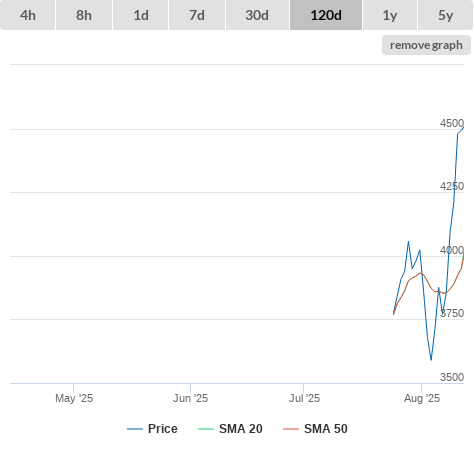Select the 8h time range tab
The image size is (474, 455).
point(84,15)
